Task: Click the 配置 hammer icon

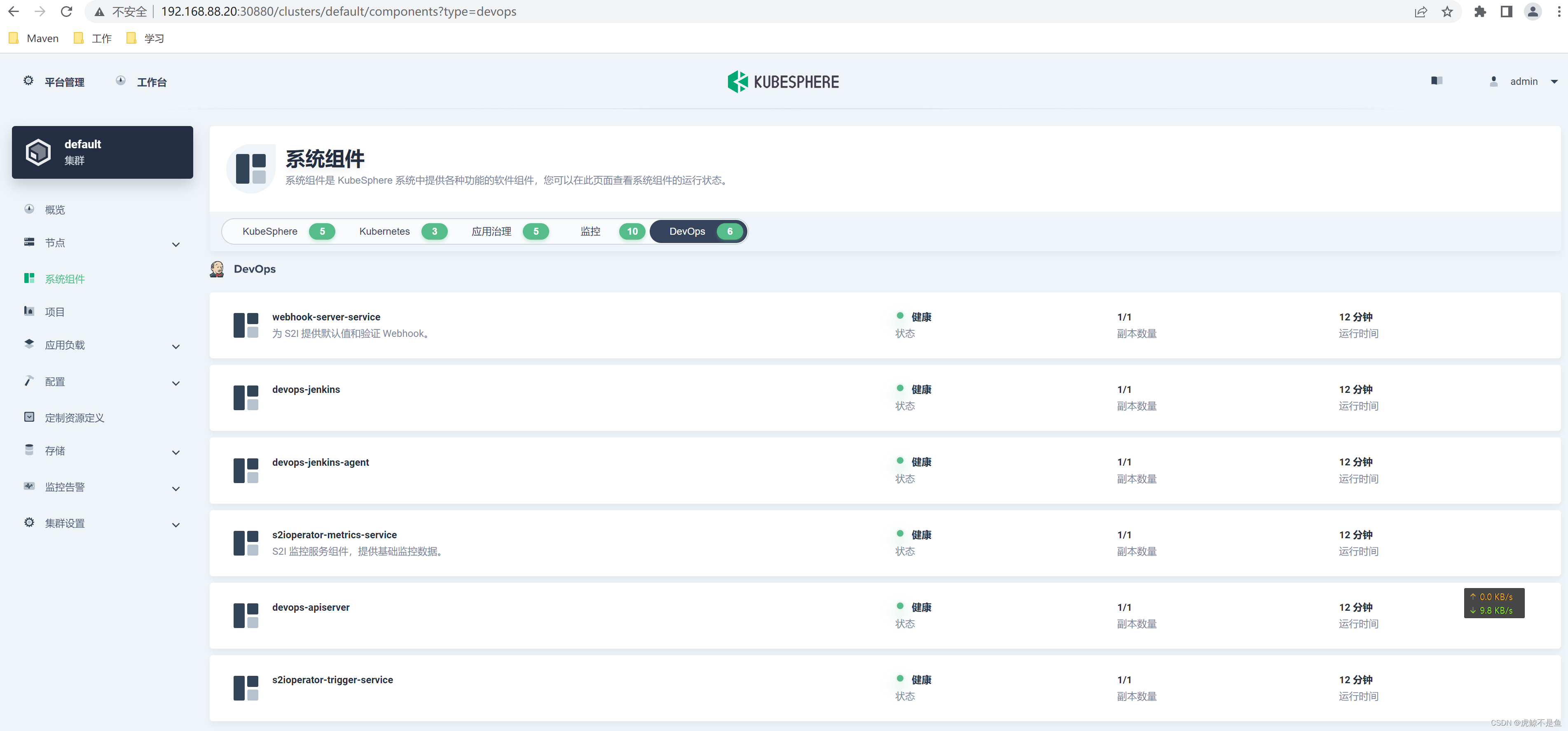Action: [x=29, y=381]
